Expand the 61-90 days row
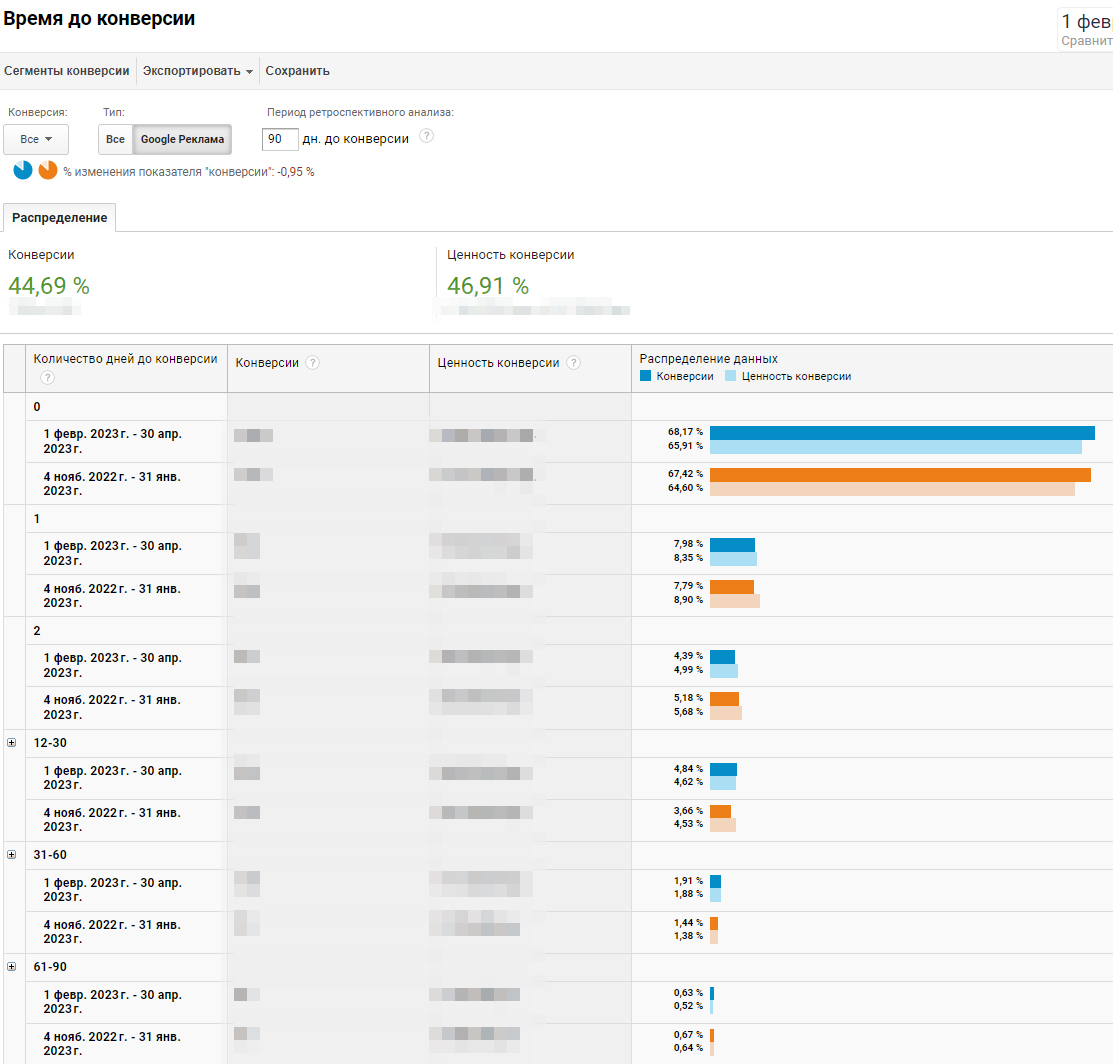The image size is (1113, 1064). point(12,967)
